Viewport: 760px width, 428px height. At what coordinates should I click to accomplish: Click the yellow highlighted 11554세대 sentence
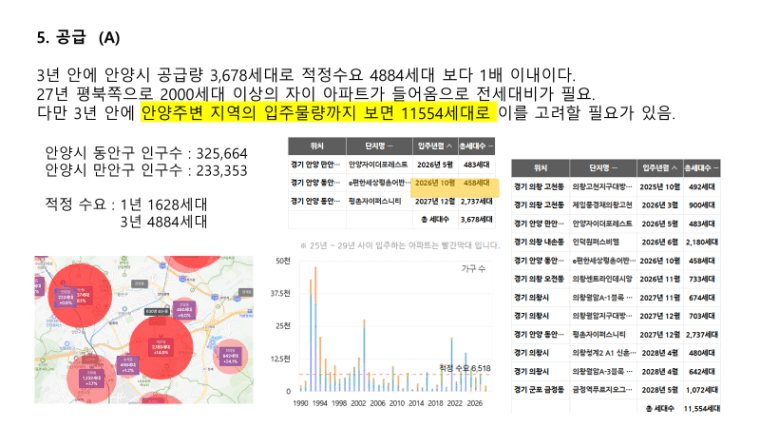(318, 112)
